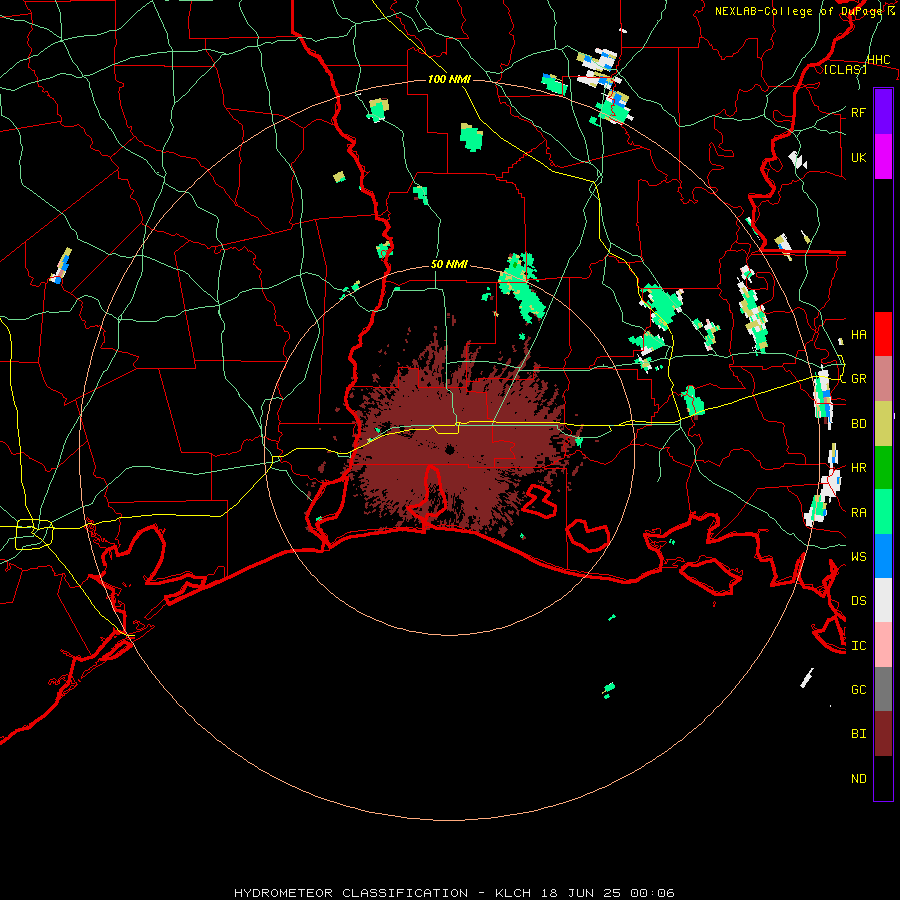Click the "DS" legend label
Image resolution: width=900 pixels, height=900 pixels.
859,600
